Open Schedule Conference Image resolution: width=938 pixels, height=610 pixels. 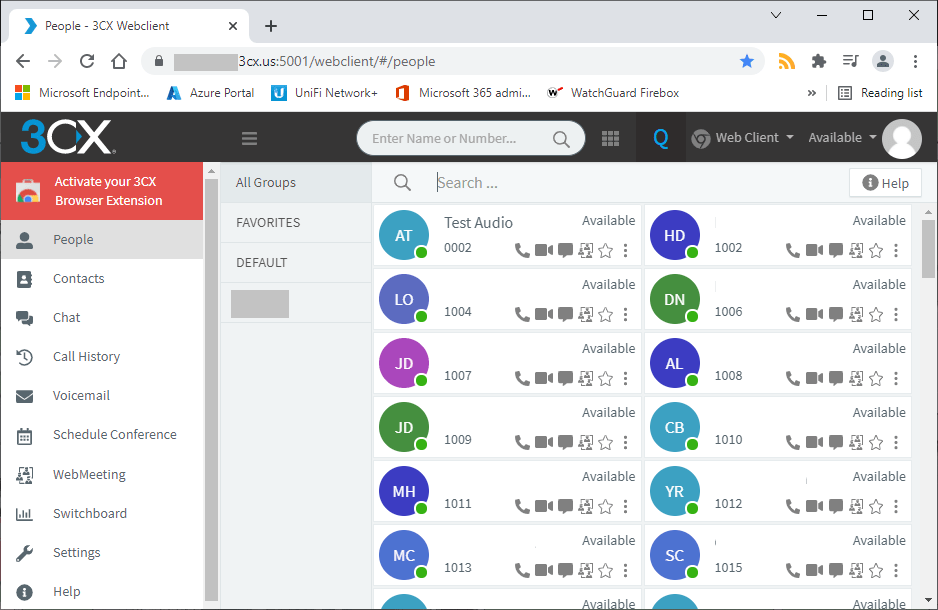pos(102,435)
